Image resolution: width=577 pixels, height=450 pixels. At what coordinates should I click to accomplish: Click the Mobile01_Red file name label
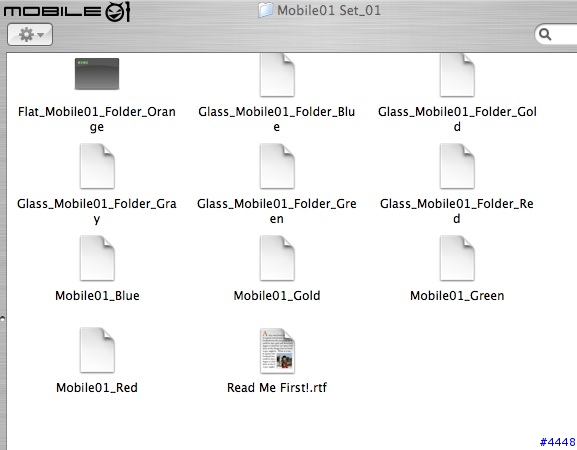(x=97, y=388)
